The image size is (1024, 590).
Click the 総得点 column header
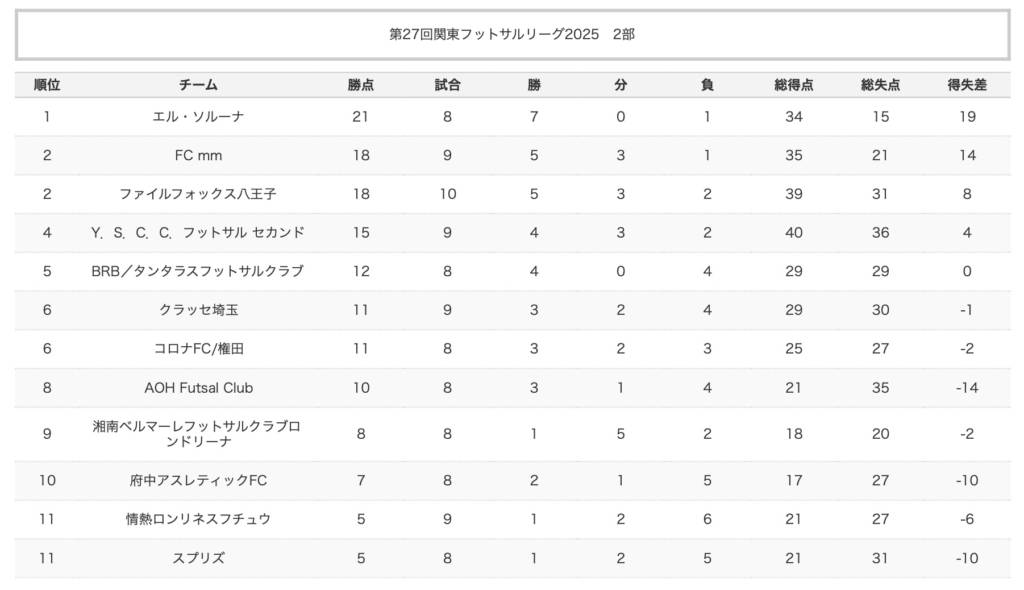pos(793,85)
